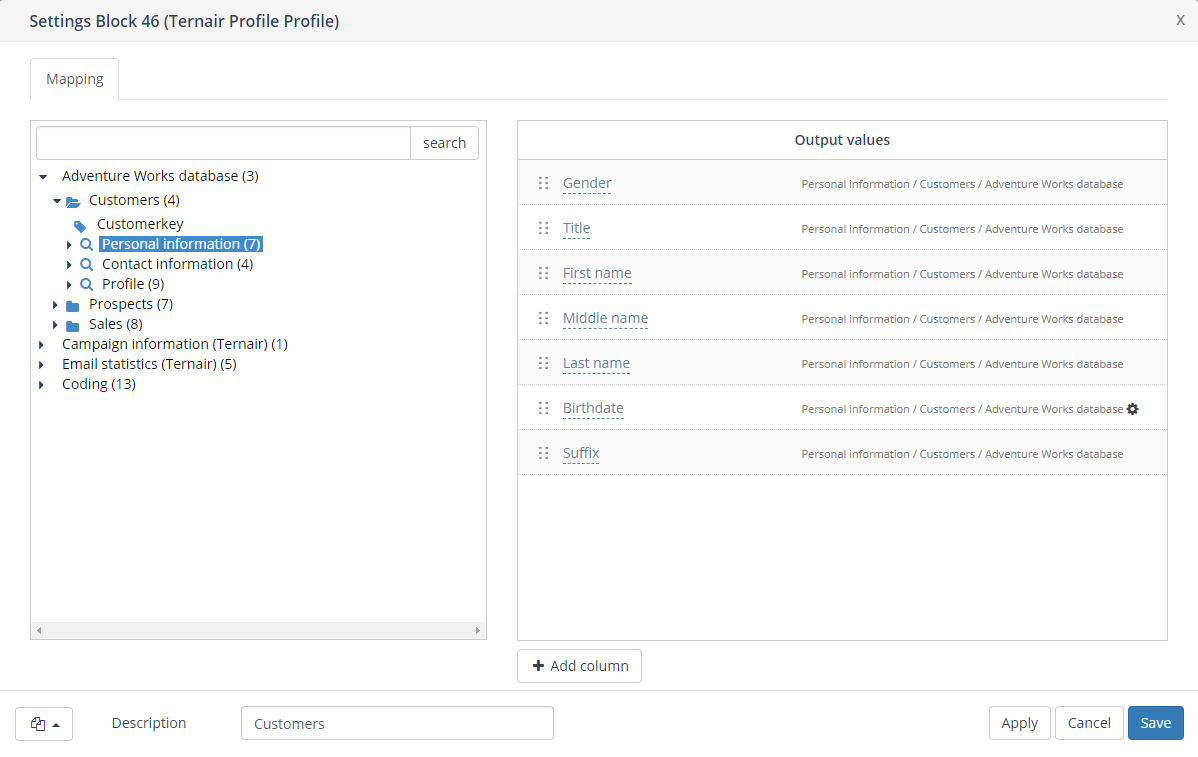Screen dimensions: 1198x757
Task: Click the Apply button
Action: tap(1019, 723)
